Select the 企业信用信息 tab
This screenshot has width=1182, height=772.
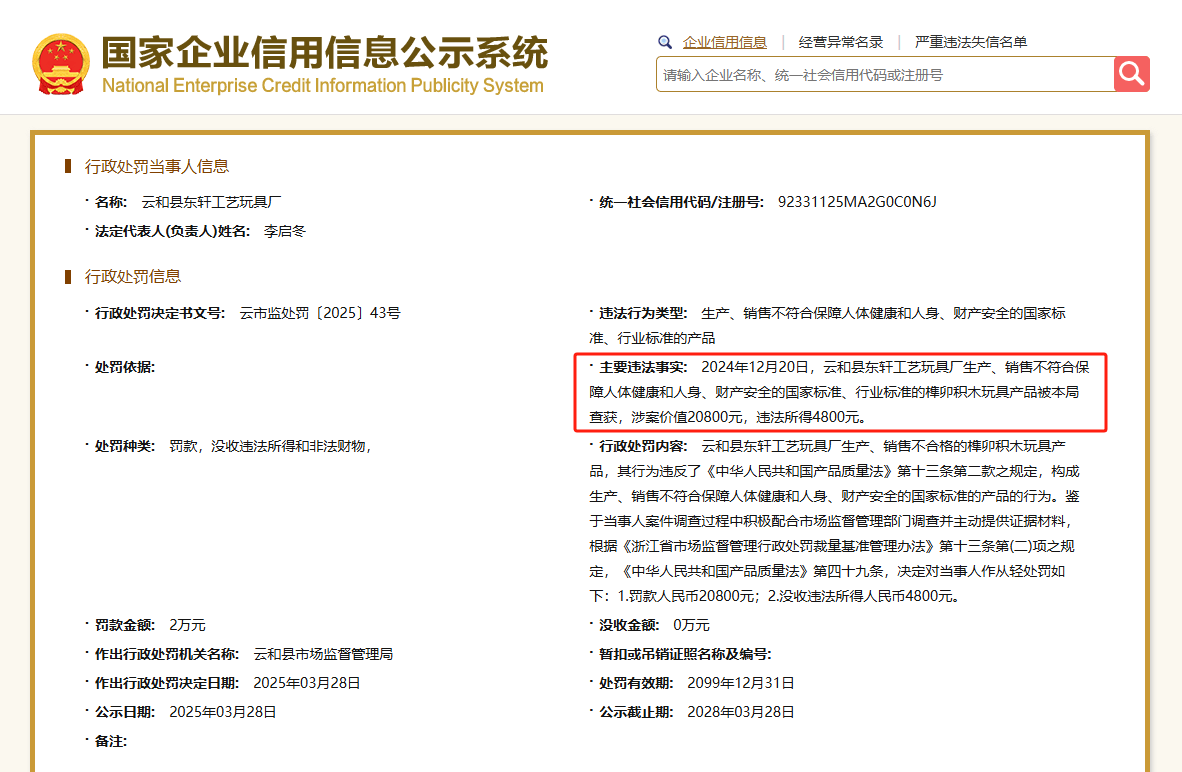(724, 42)
